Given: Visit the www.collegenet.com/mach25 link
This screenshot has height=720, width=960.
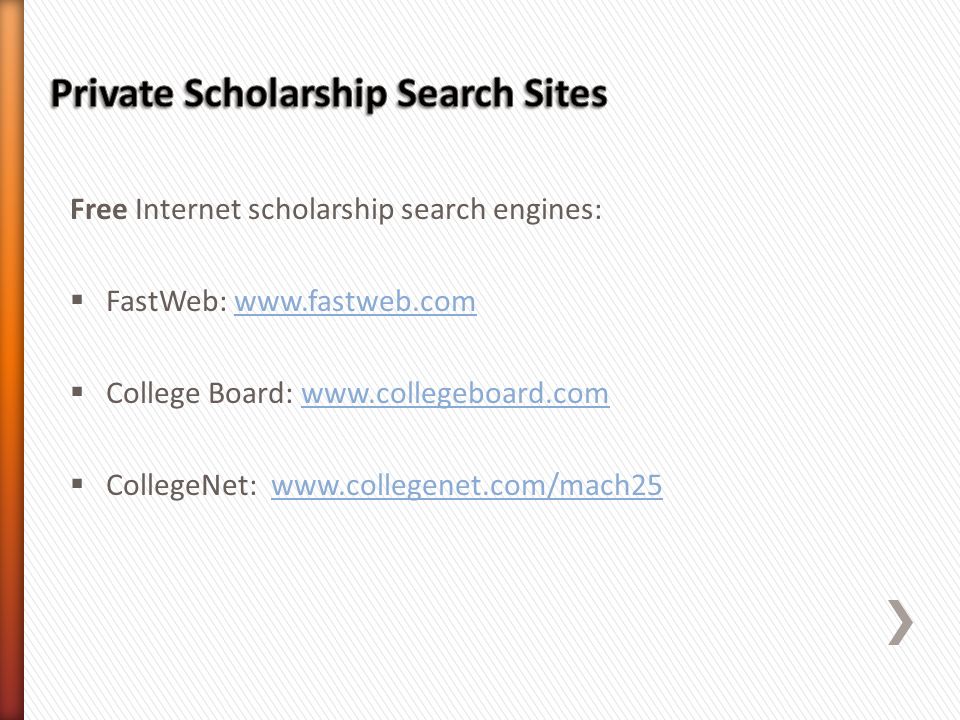Looking at the screenshot, I should click(x=467, y=486).
